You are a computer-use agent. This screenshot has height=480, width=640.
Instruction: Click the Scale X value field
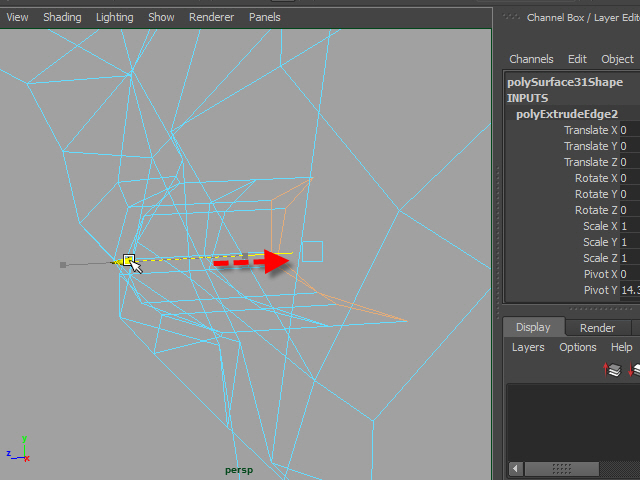click(x=630, y=226)
